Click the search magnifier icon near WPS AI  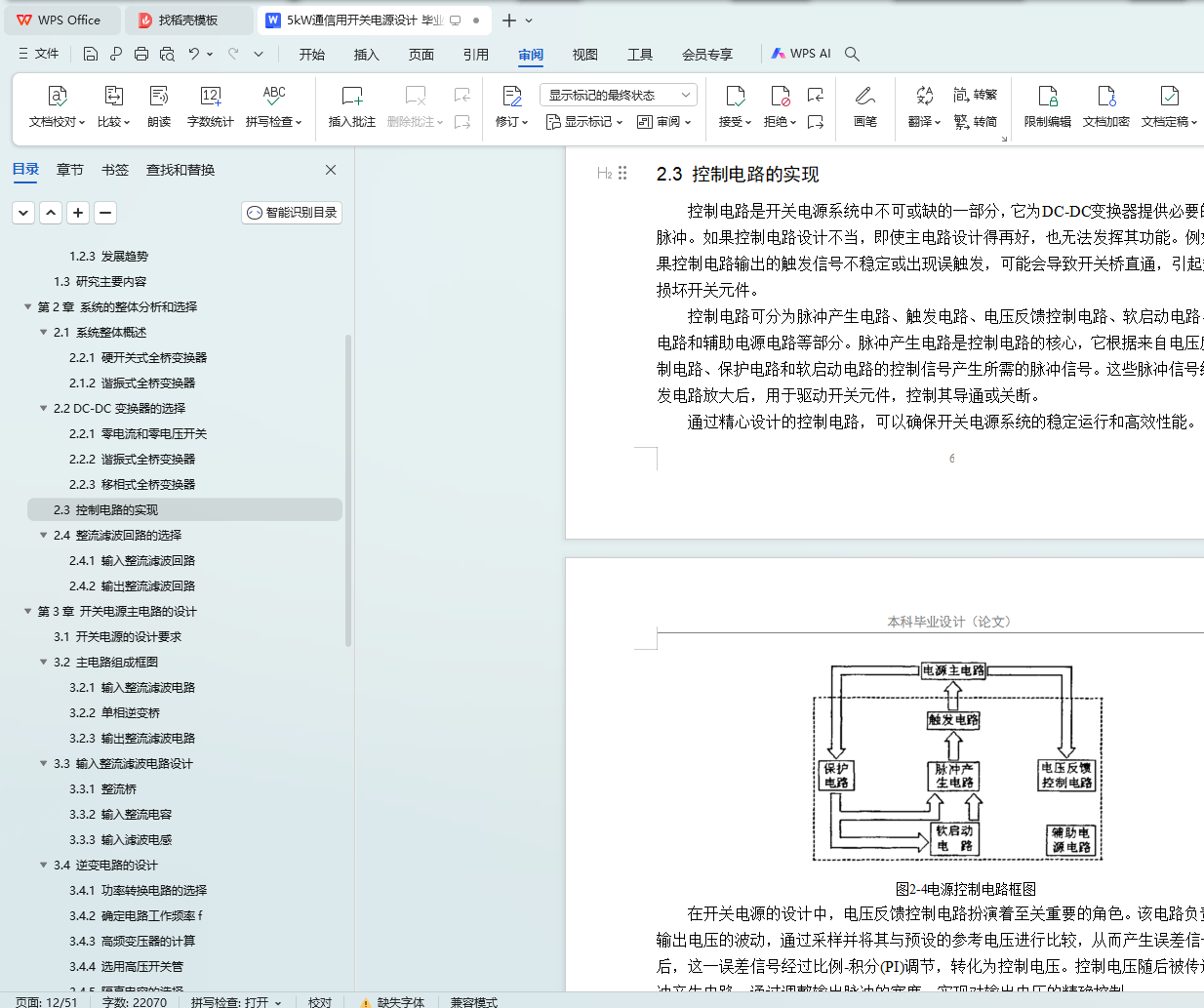[x=852, y=54]
